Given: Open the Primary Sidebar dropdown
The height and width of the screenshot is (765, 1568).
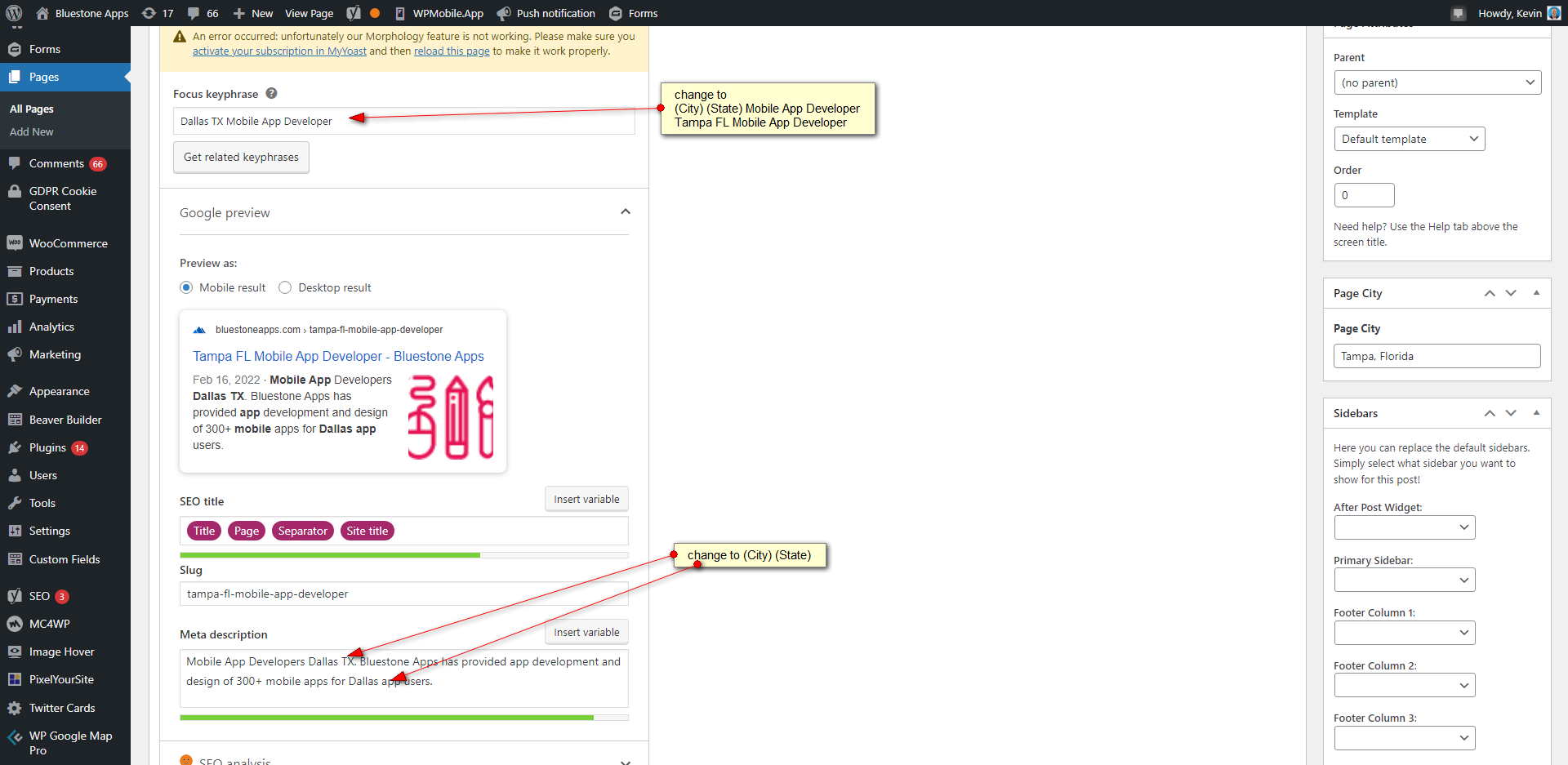Looking at the screenshot, I should [1405, 580].
